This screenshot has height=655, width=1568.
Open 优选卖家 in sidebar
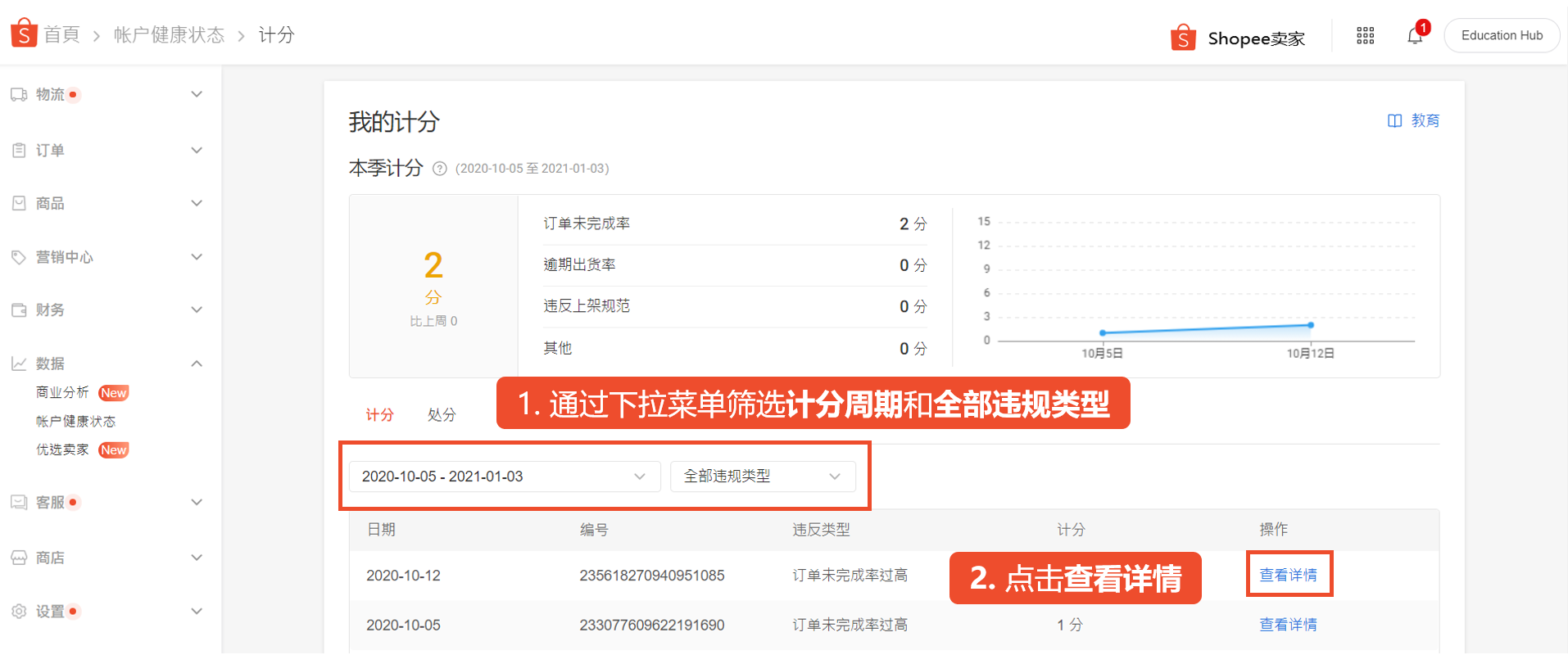coord(62,450)
